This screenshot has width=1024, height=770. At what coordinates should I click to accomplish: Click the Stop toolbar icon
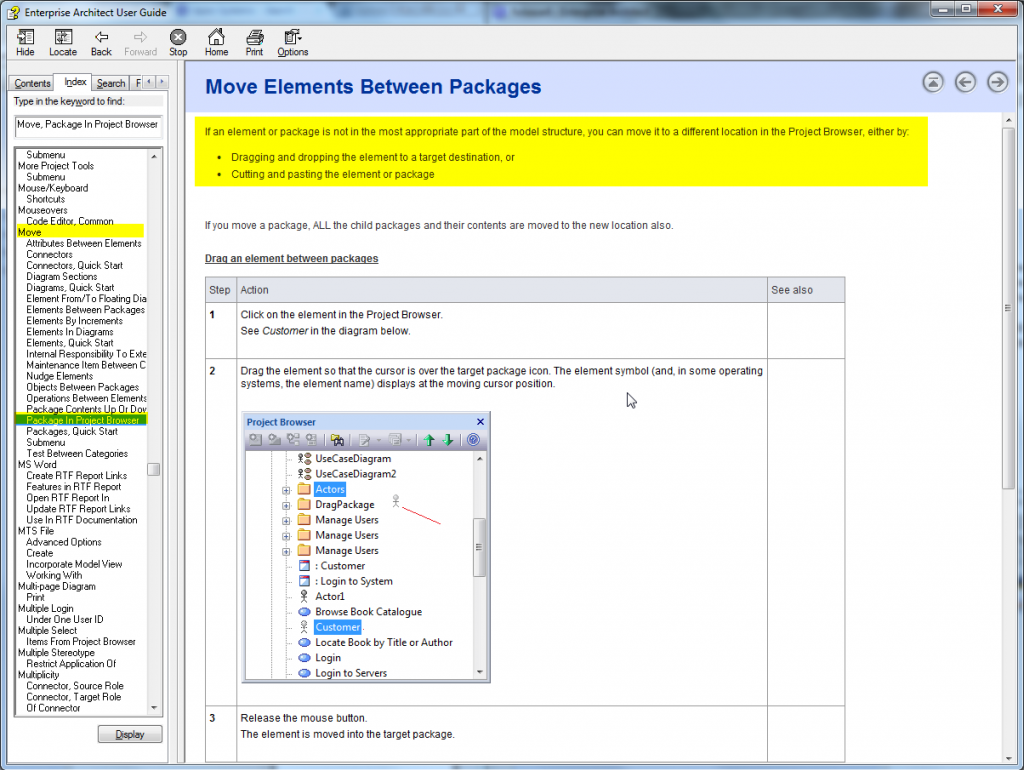click(178, 43)
